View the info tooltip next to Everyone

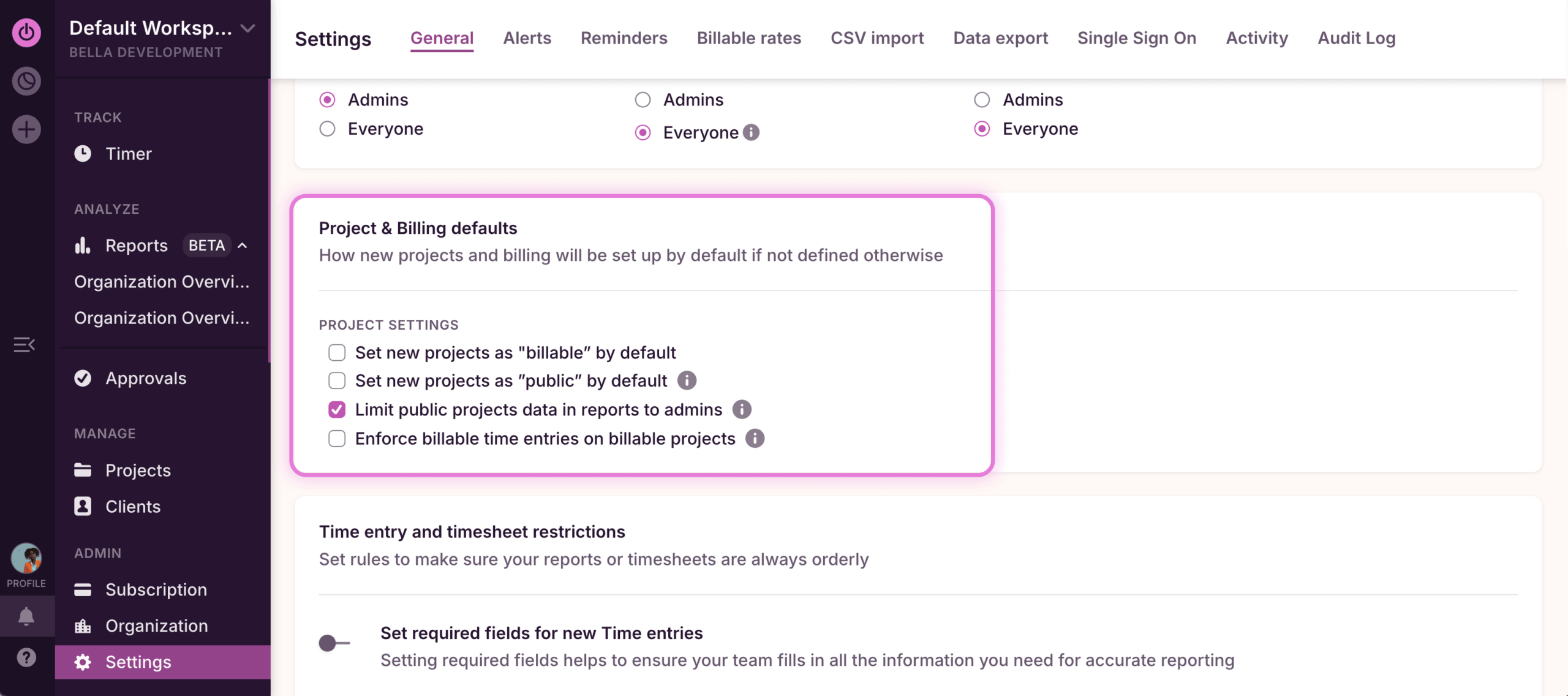[x=752, y=132]
